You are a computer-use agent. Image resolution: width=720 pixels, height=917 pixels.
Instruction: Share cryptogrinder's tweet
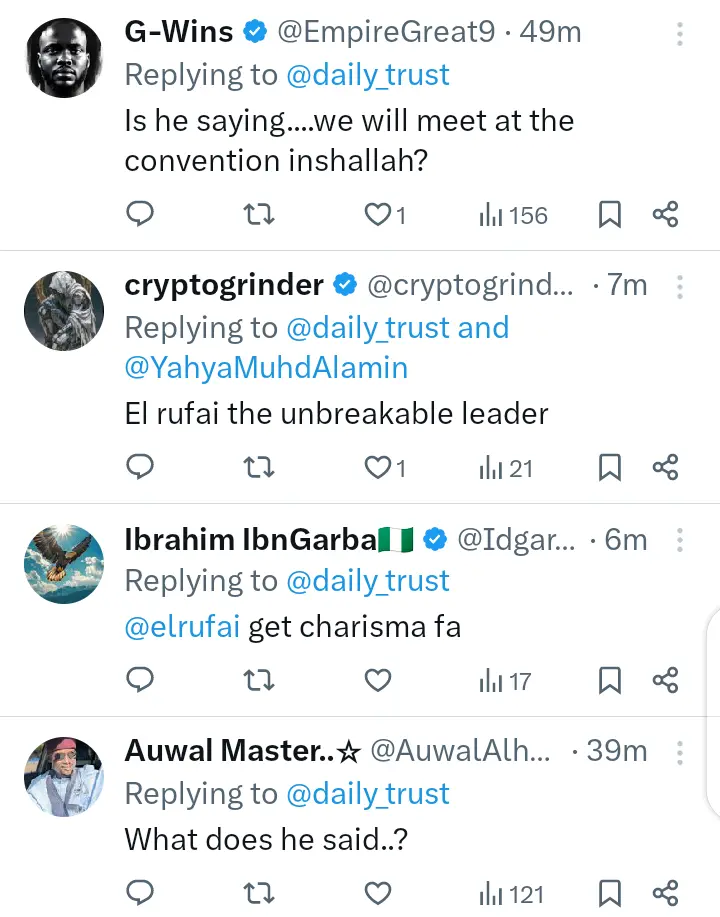(x=666, y=467)
